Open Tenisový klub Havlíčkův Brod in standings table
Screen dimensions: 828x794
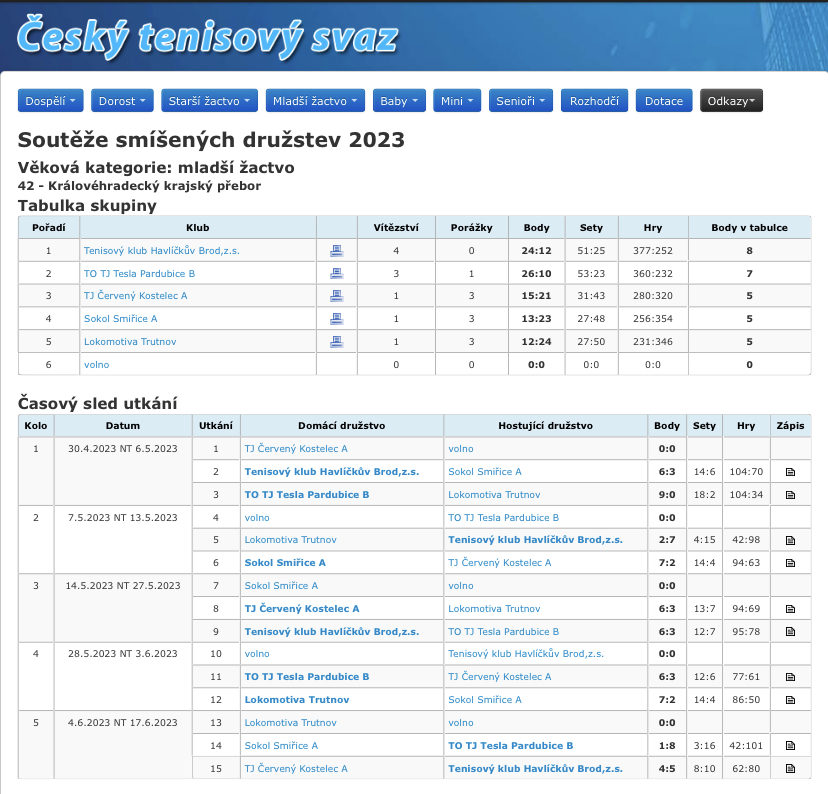[162, 251]
